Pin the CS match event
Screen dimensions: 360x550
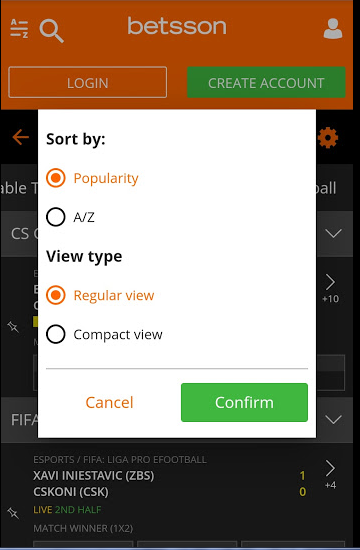(x=13, y=327)
